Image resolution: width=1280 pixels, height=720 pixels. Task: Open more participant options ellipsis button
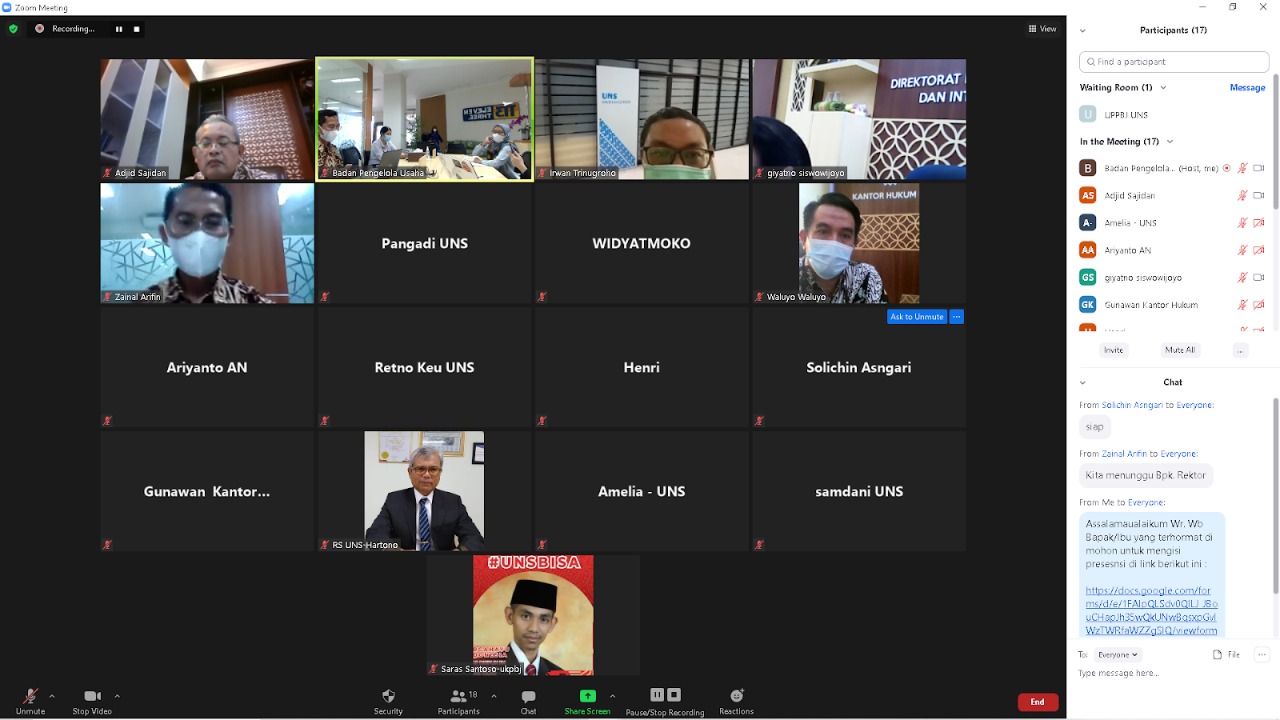point(1241,350)
